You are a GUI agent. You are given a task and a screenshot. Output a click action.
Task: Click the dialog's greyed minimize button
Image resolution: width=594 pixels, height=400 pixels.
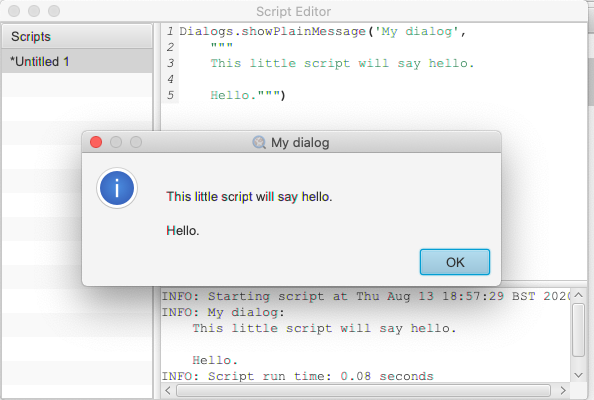click(116, 142)
